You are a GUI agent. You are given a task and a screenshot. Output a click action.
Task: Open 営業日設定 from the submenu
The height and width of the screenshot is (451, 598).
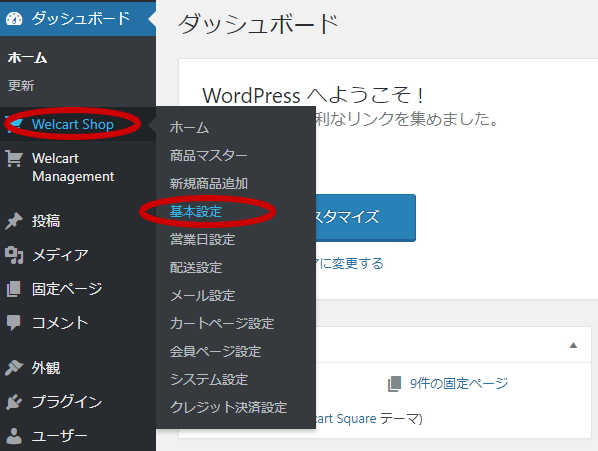pos(202,239)
